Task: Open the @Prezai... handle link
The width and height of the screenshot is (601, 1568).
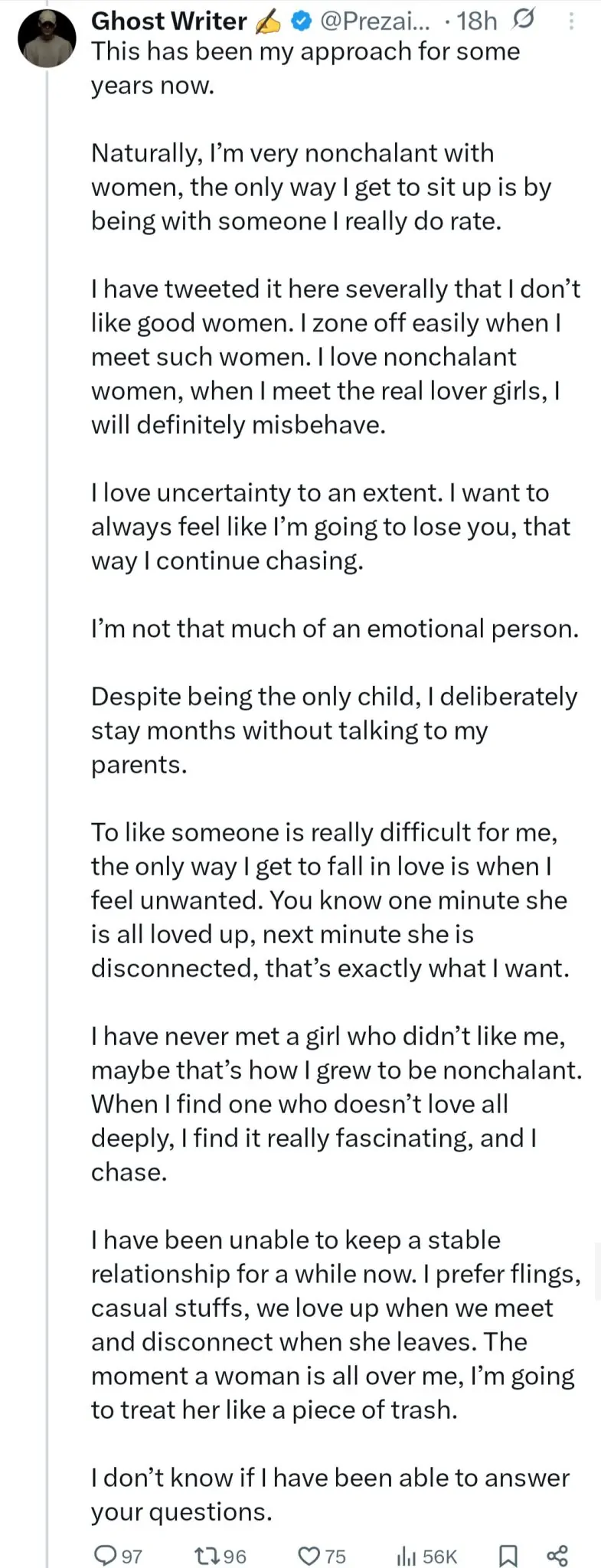Action: coord(375,21)
